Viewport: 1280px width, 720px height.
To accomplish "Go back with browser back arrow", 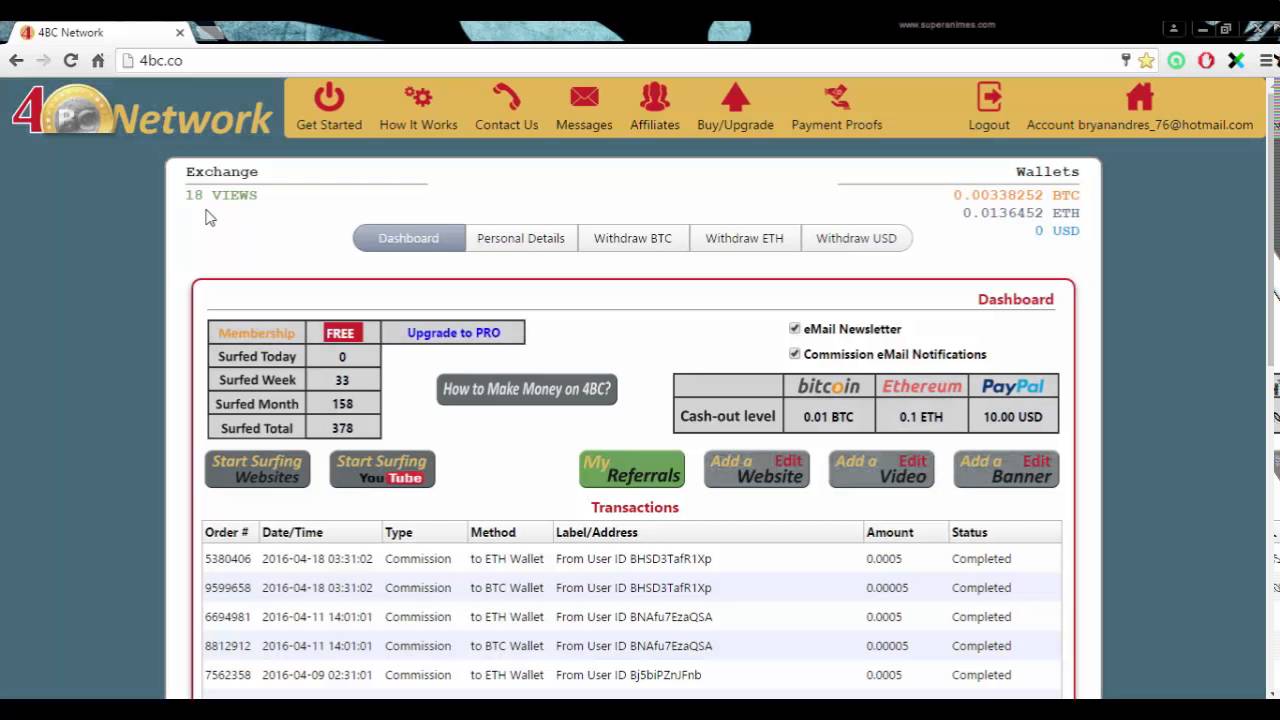I will point(16,61).
